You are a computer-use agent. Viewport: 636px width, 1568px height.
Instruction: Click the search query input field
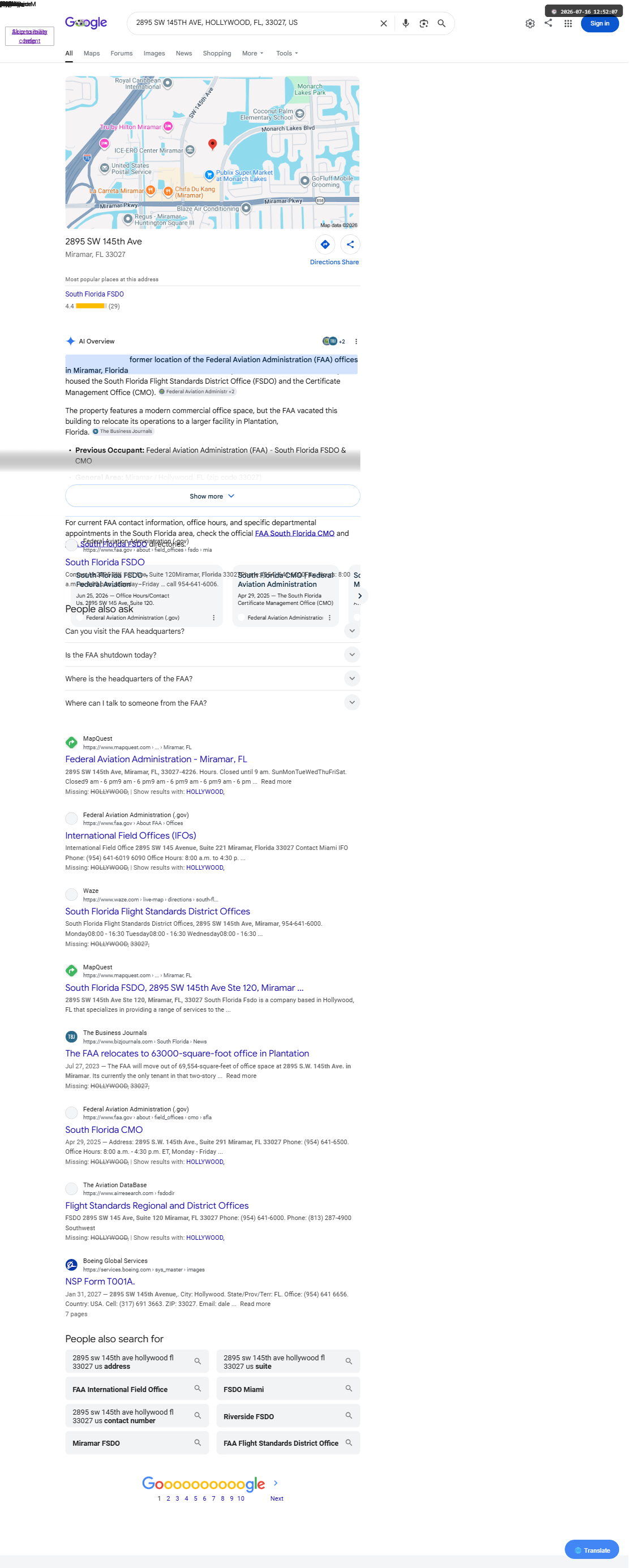pyautogui.click(x=252, y=23)
